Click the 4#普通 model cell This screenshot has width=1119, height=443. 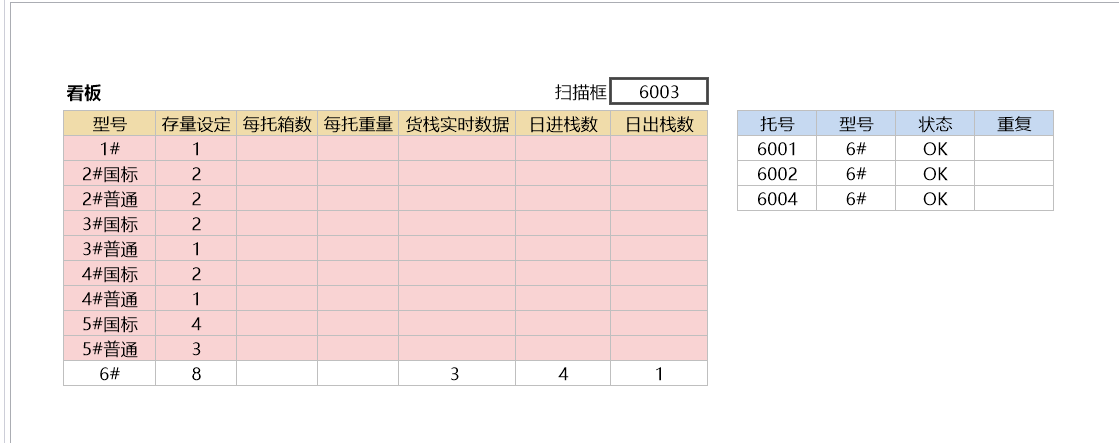[x=109, y=299]
